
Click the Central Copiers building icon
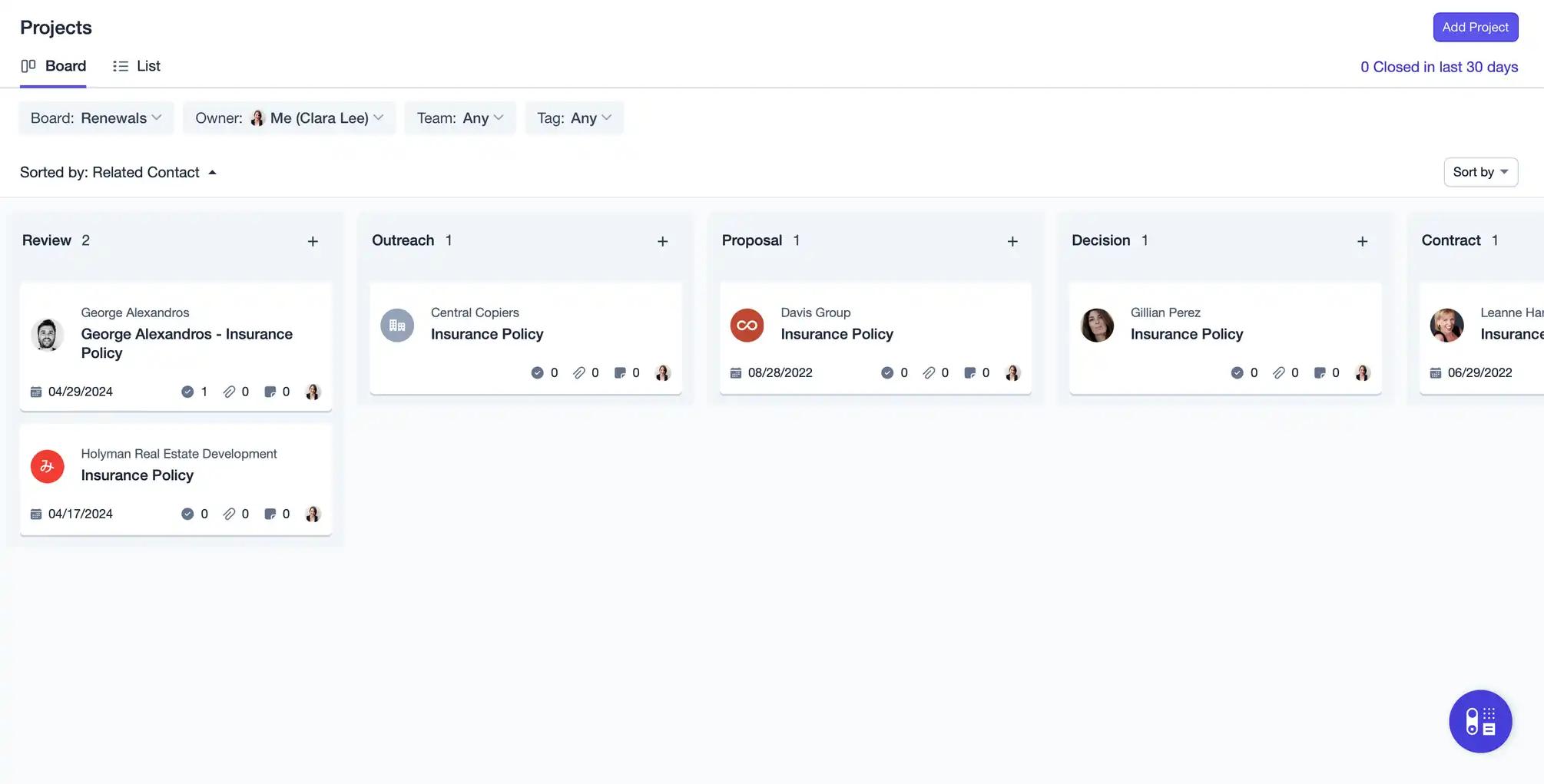point(397,325)
